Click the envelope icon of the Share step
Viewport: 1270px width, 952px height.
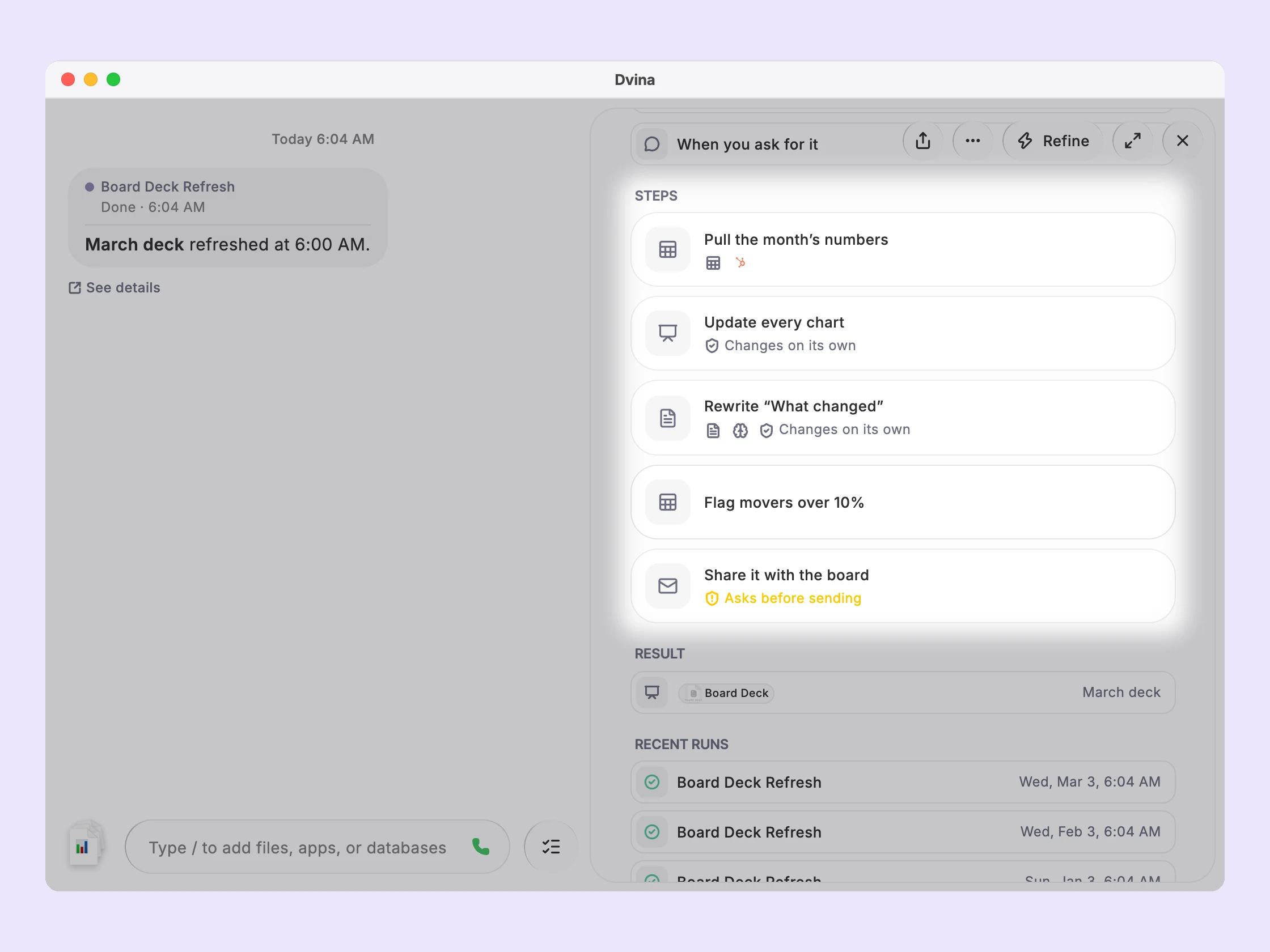pyautogui.click(x=667, y=586)
